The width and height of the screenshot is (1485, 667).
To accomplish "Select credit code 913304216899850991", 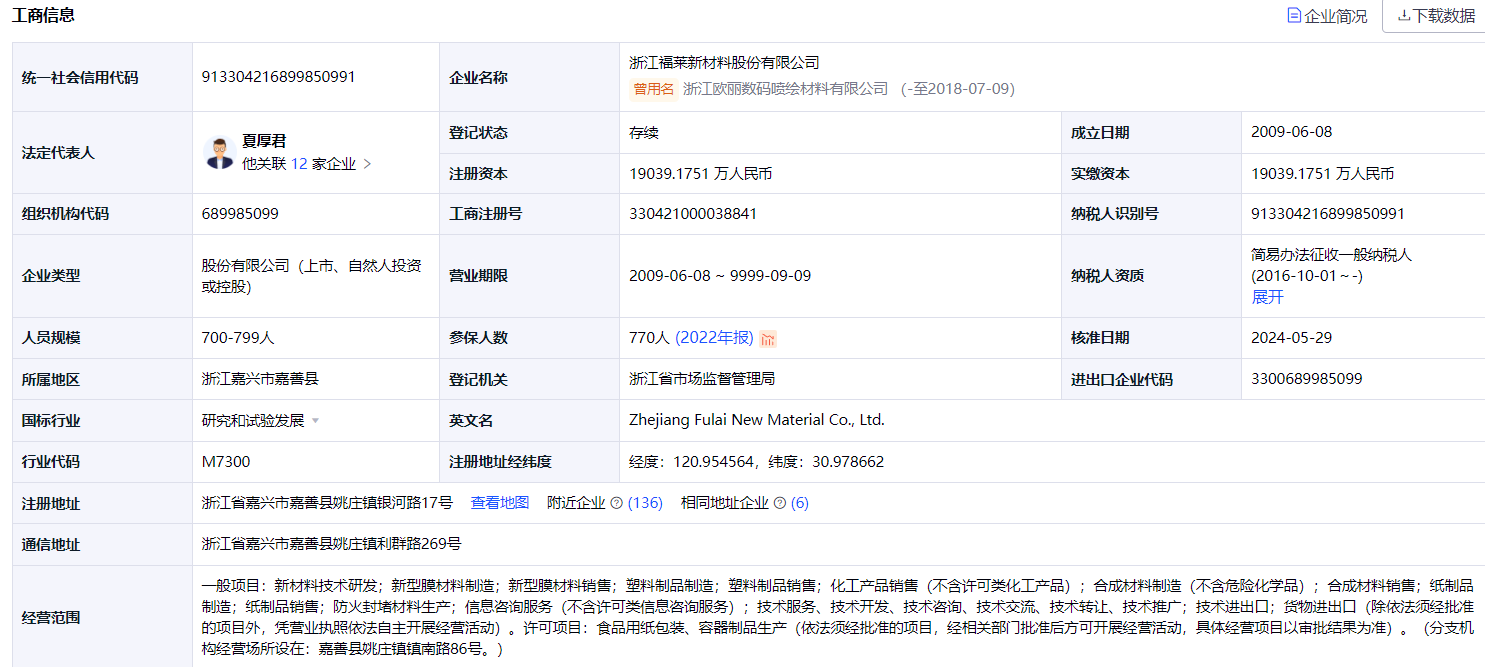I will (x=278, y=77).
